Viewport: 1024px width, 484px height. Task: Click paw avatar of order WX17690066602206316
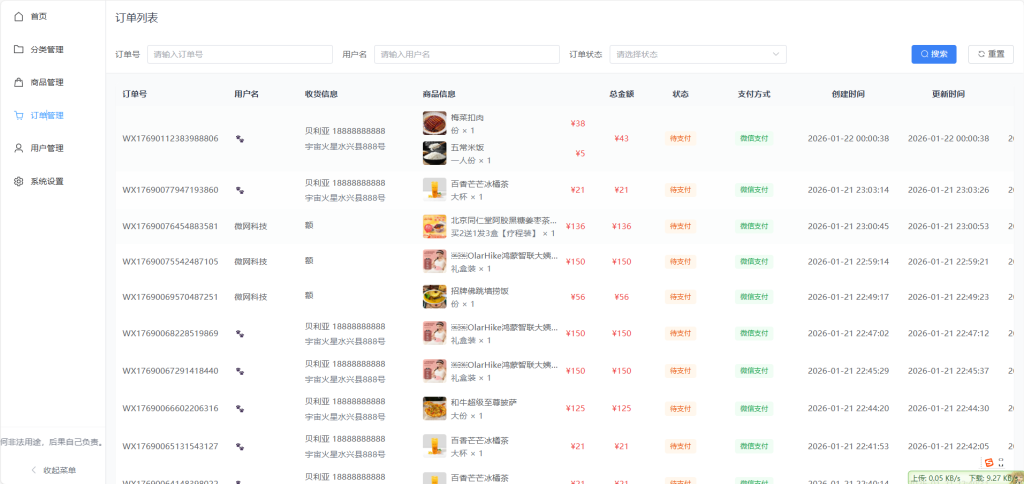[x=240, y=408]
